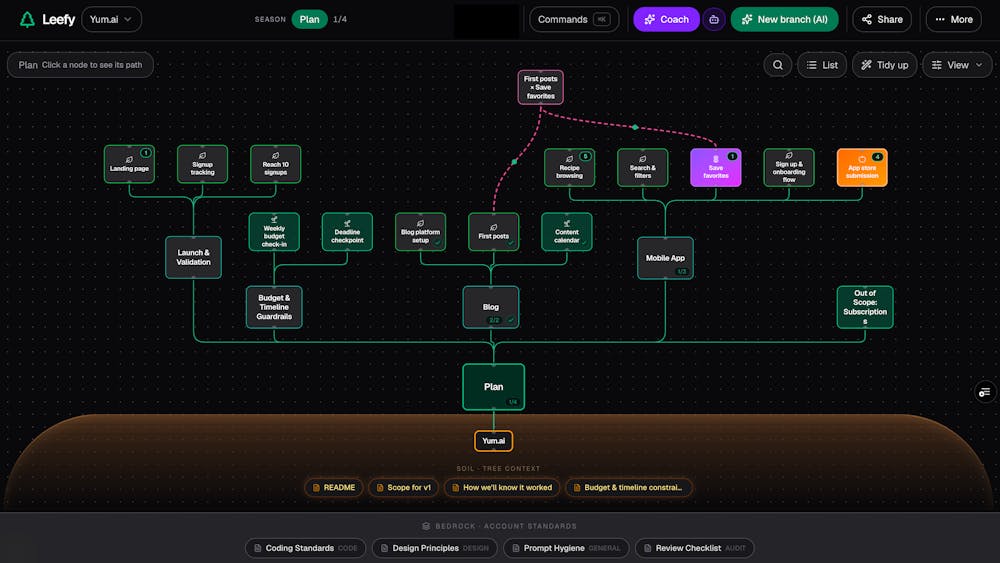
Task: Open Coding Standards bedrock document
Action: [x=305, y=548]
